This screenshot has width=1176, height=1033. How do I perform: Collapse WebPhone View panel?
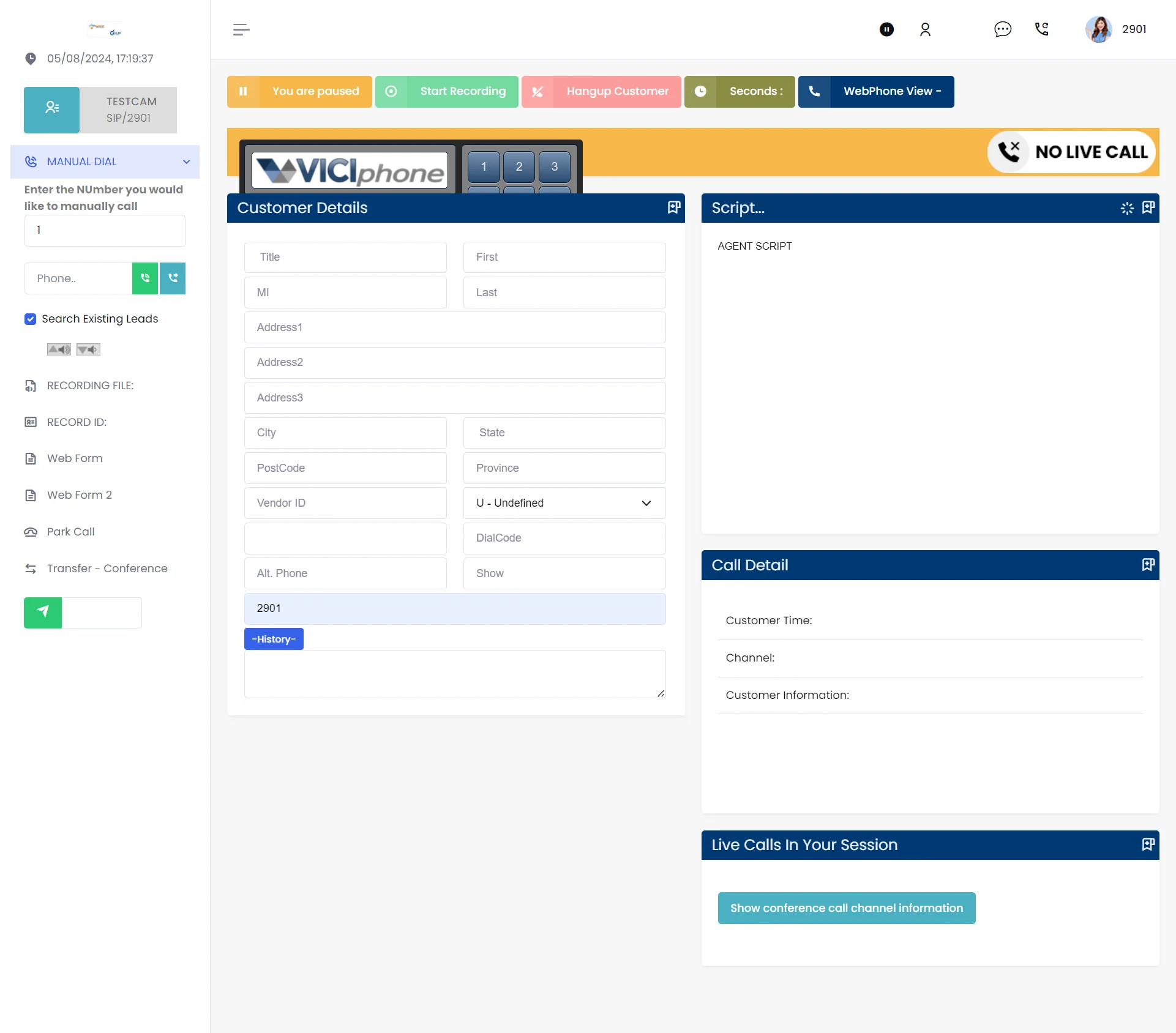[x=876, y=92]
